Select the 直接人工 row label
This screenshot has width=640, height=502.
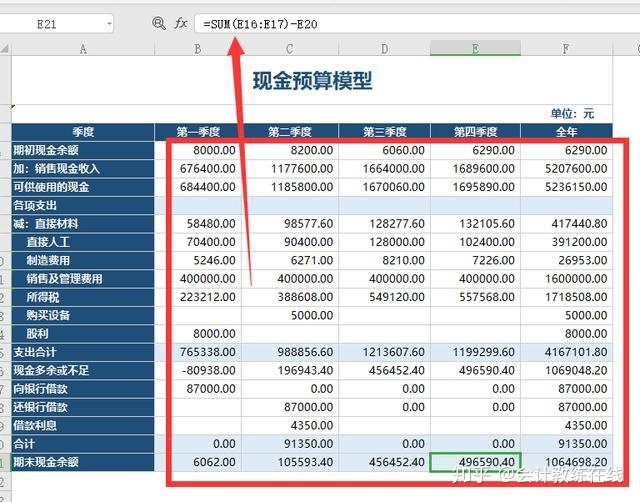click(x=83, y=242)
